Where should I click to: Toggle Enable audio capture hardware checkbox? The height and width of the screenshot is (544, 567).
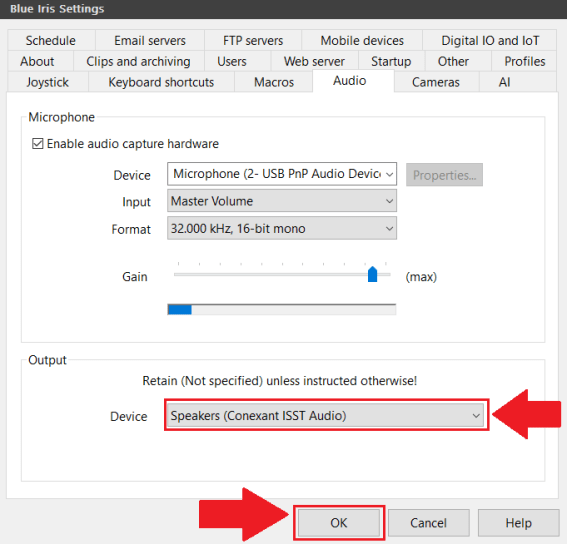coord(38,144)
